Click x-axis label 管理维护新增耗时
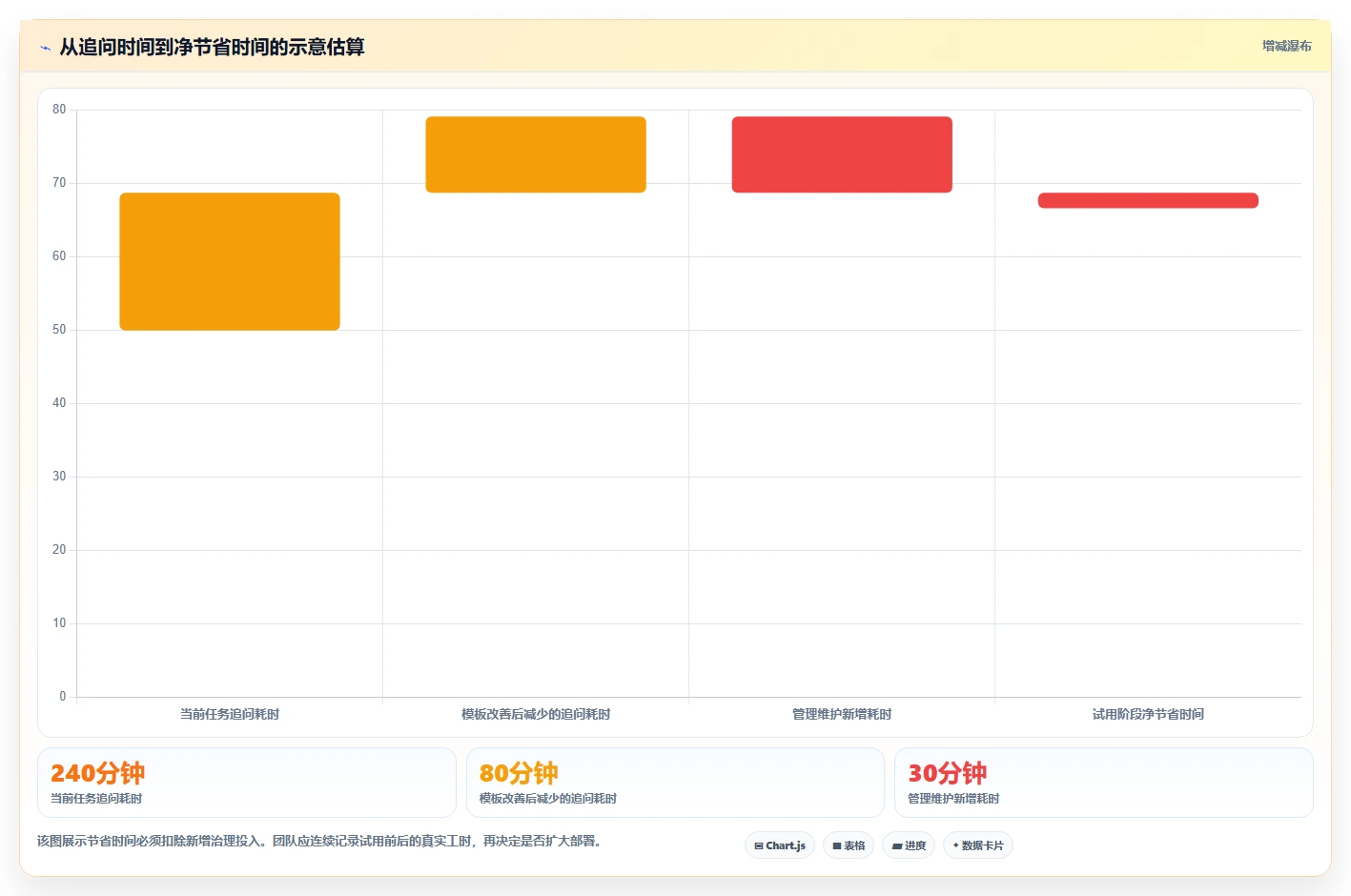Image resolution: width=1351 pixels, height=896 pixels. (842, 714)
